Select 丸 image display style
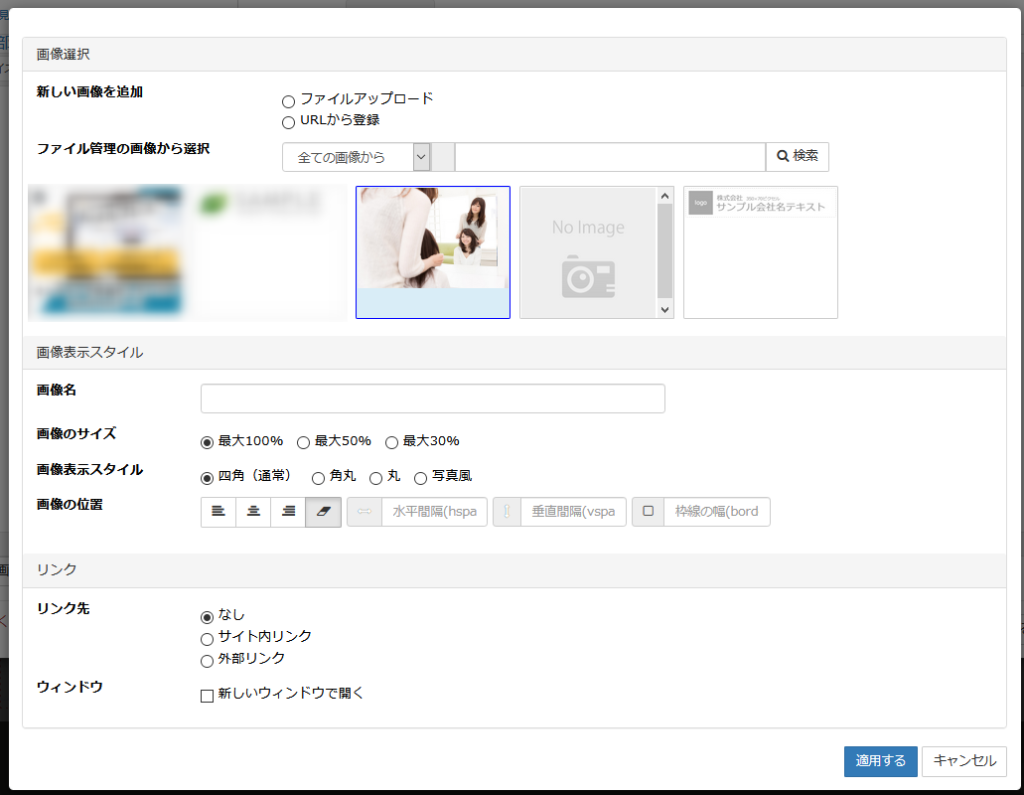1024x795 pixels. [377, 478]
